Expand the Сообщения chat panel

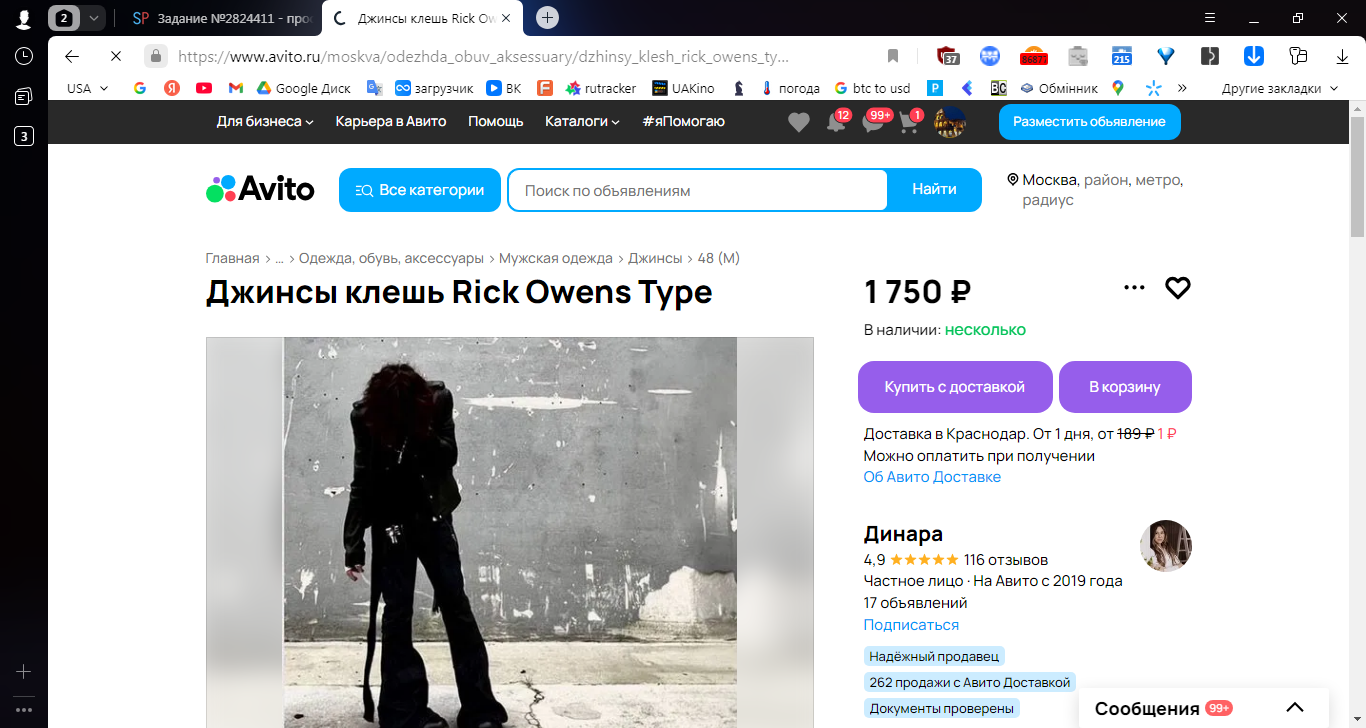[1203, 708]
